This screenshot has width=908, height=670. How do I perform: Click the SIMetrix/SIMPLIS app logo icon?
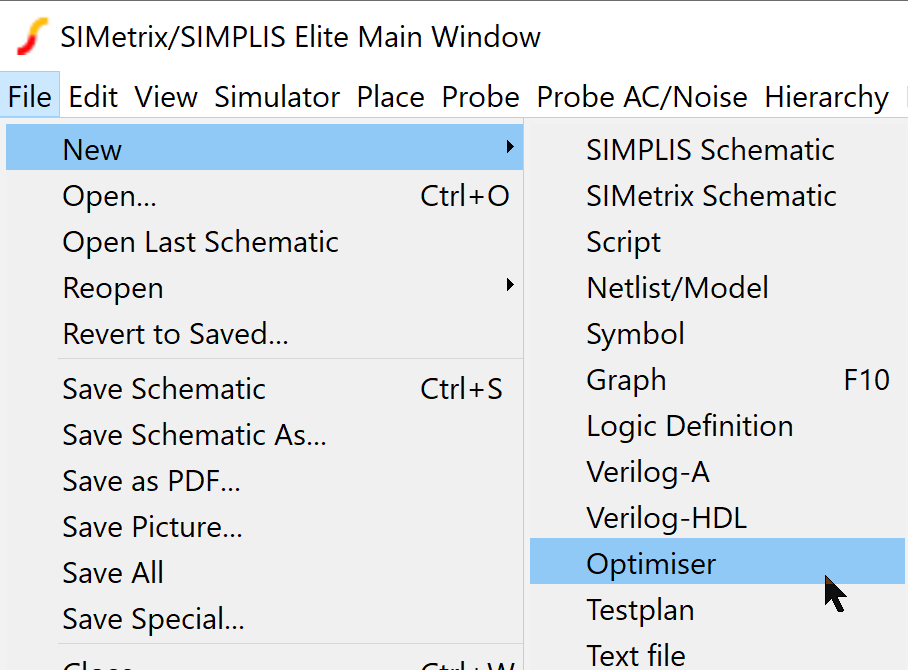point(32,38)
